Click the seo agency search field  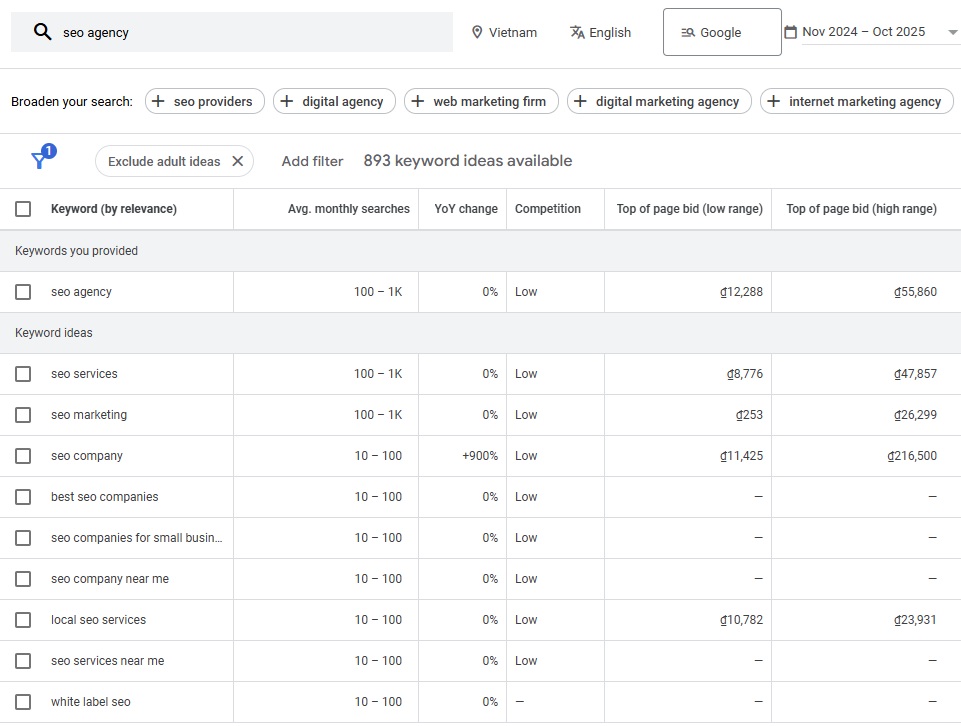[x=232, y=32]
